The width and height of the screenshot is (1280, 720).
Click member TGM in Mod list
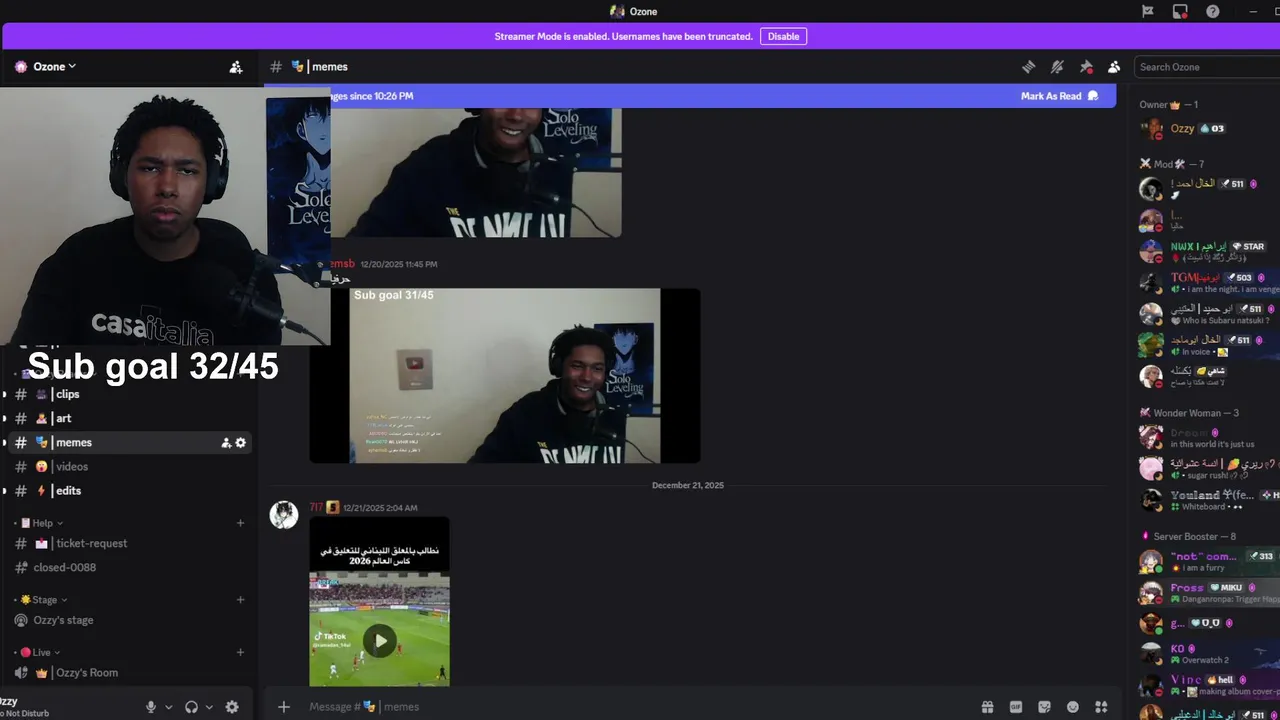[1209, 282]
